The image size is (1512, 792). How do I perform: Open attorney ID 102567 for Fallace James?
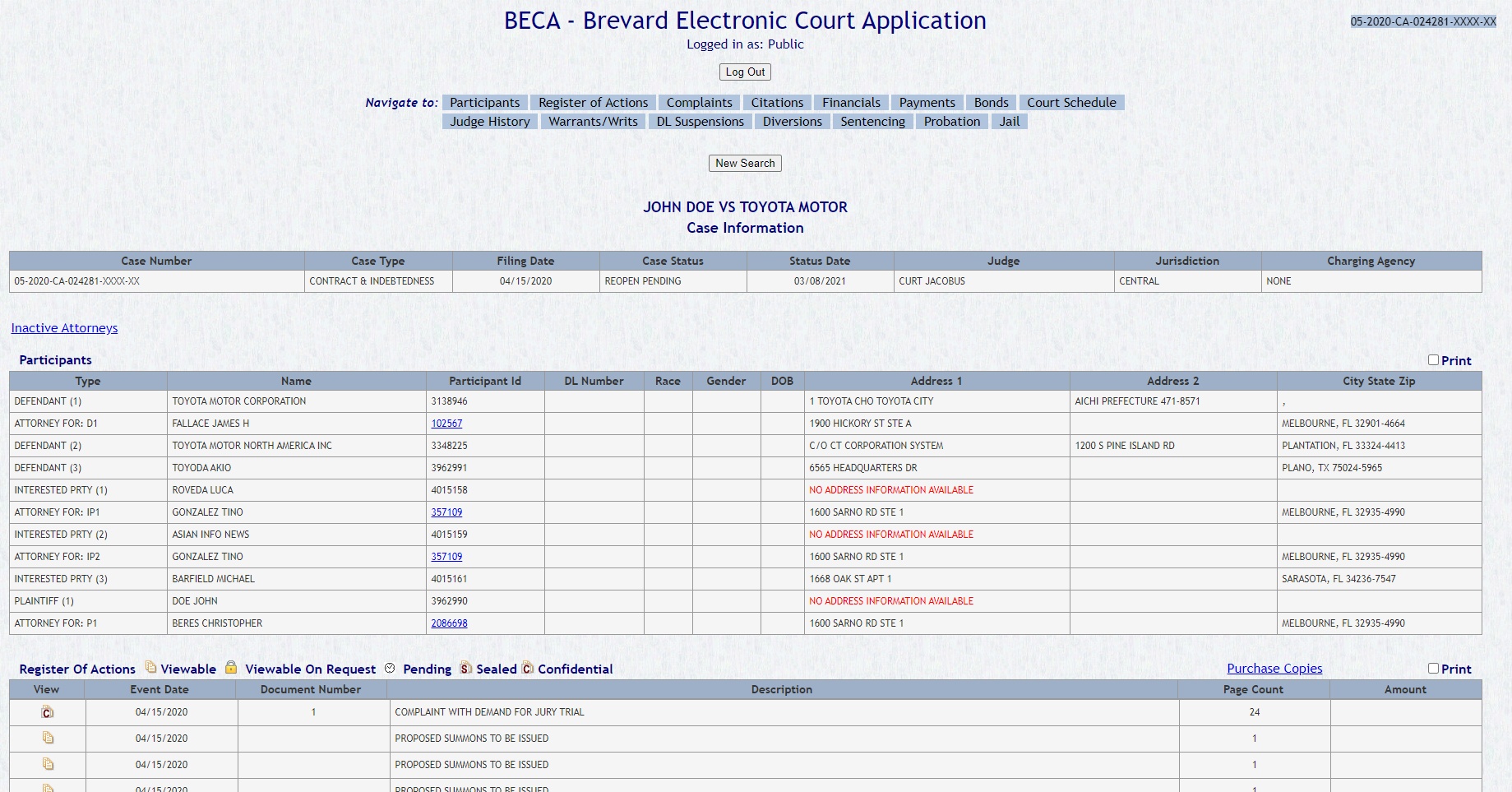446,424
